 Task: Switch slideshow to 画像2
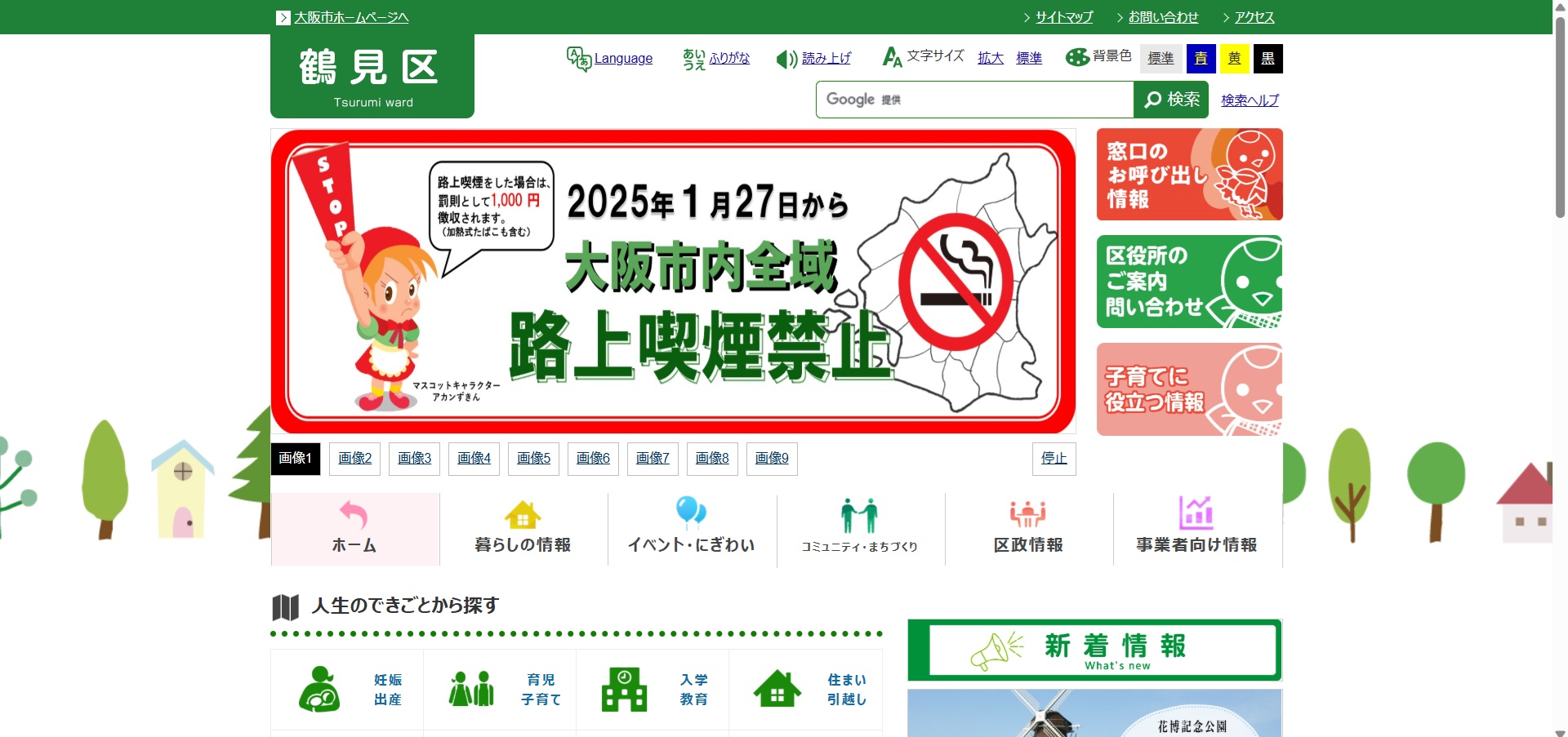(x=355, y=459)
